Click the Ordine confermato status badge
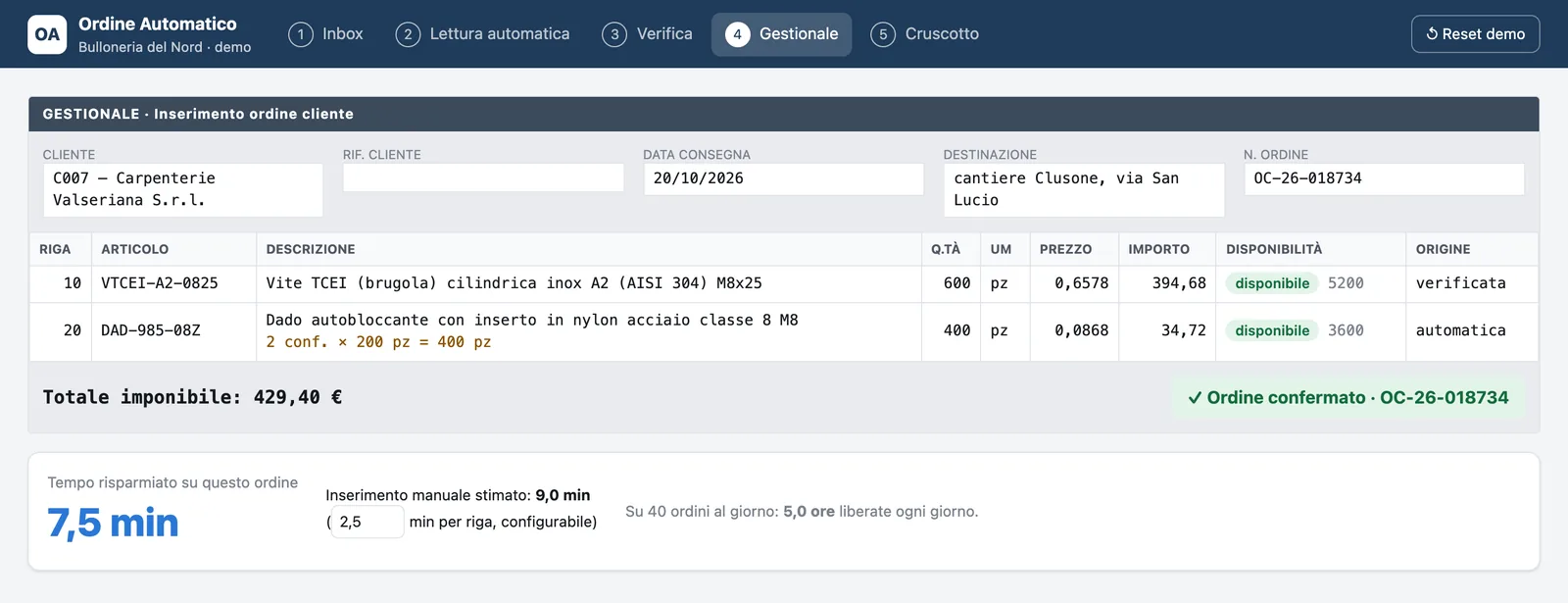 tap(1348, 397)
